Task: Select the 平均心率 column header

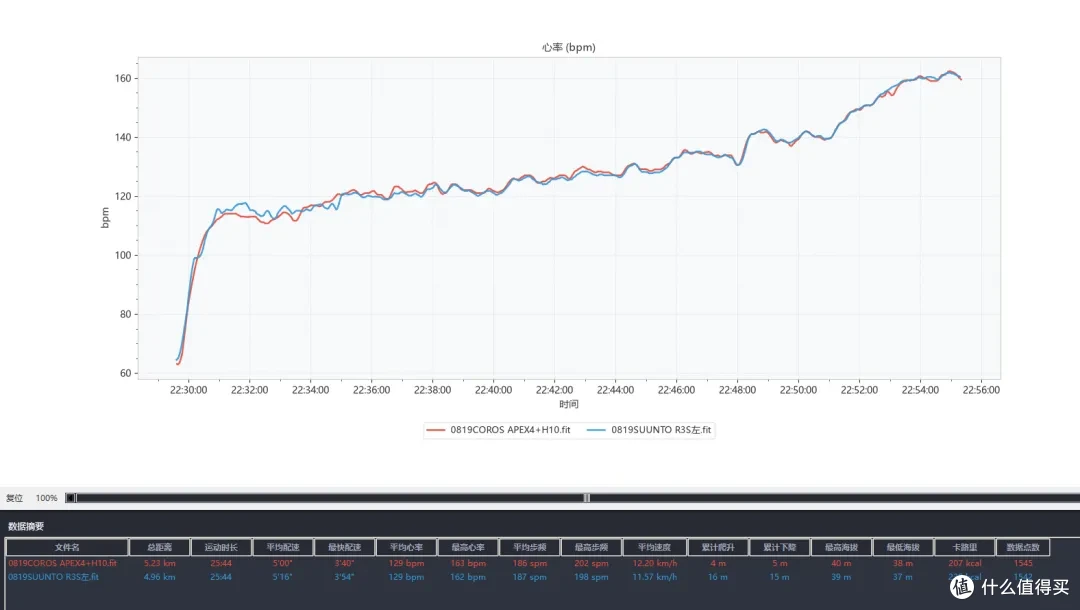Action: point(406,547)
